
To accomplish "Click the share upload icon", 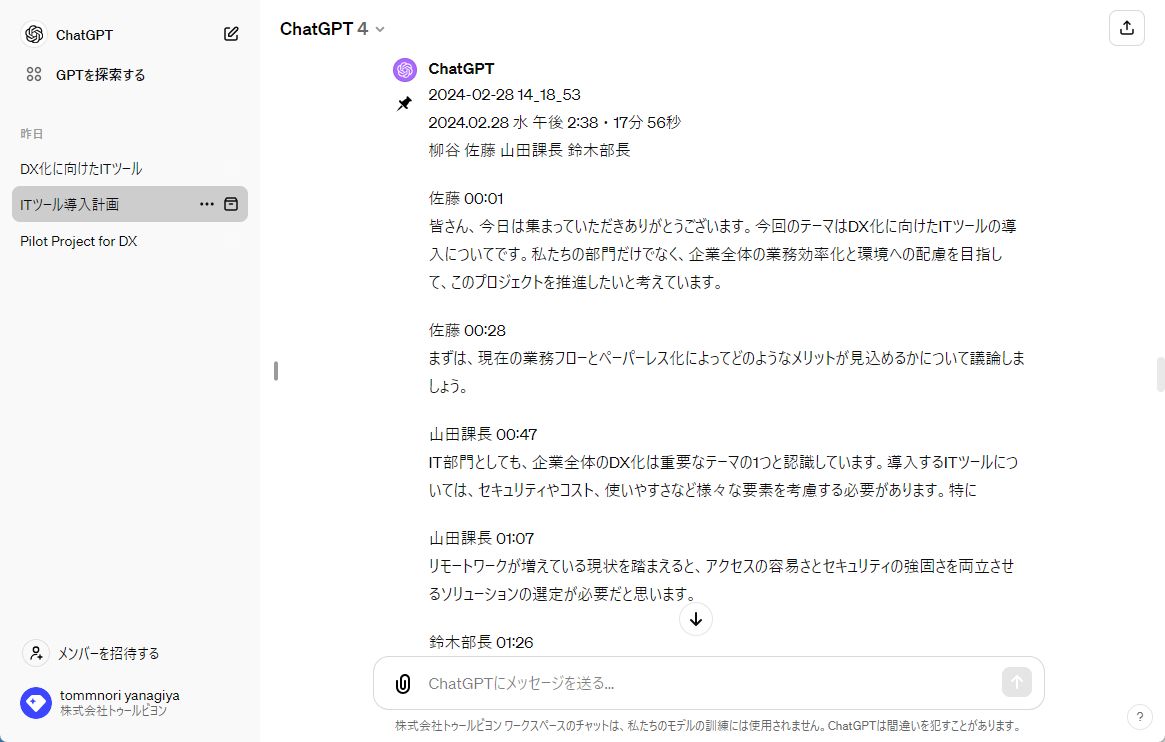I will [x=1127, y=28].
